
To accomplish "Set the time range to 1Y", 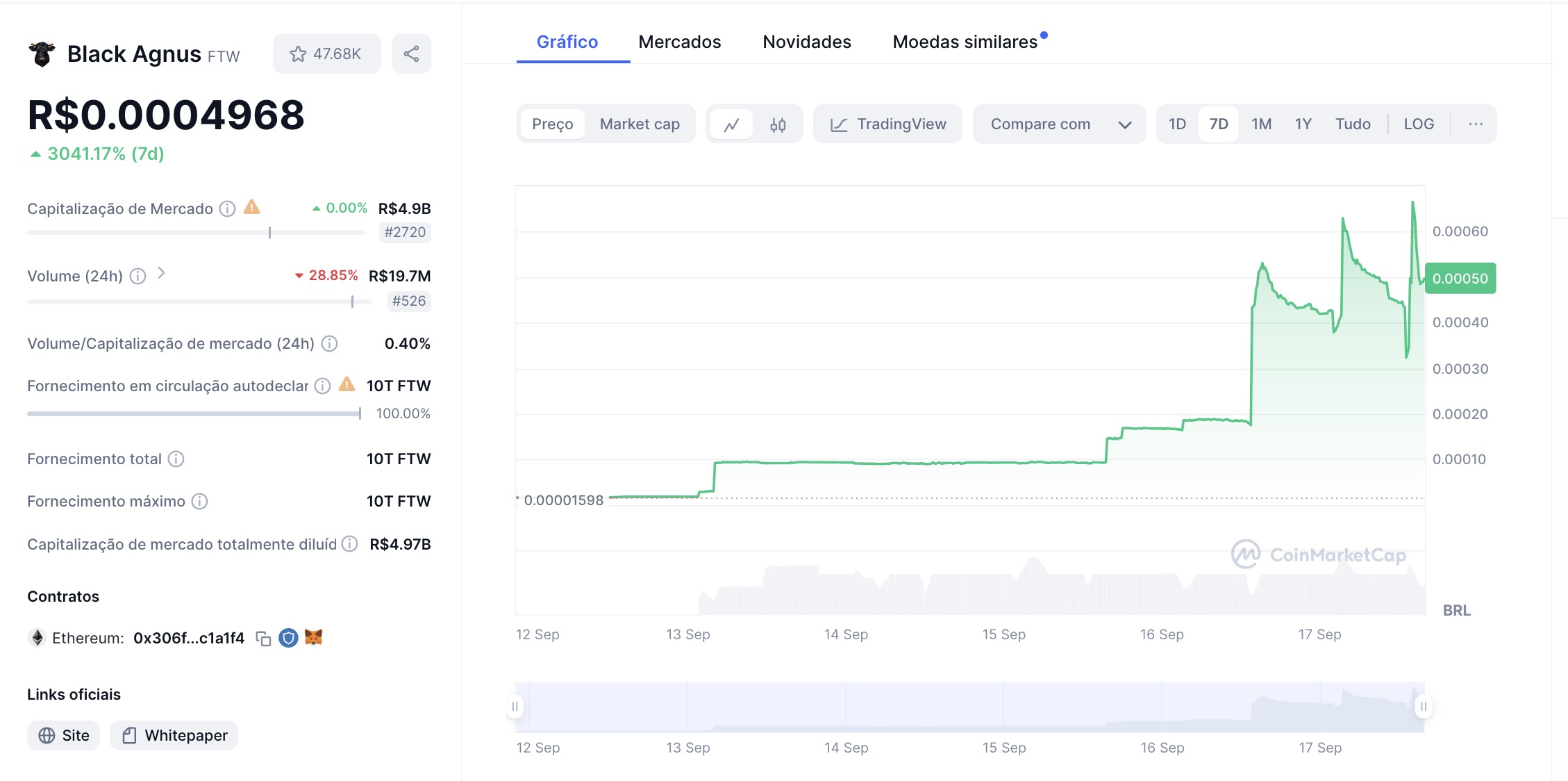I will pos(1303,124).
